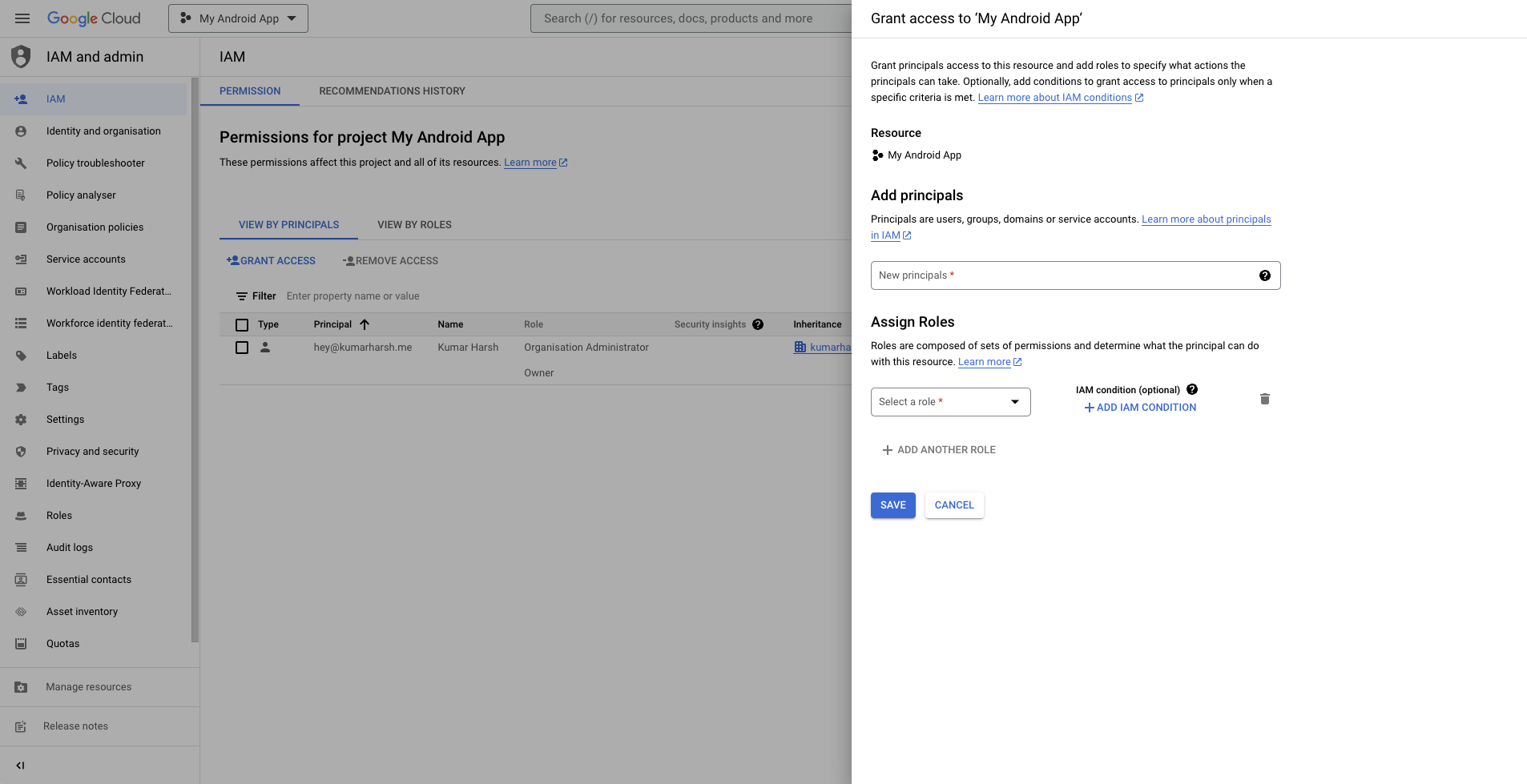Click IAM condition help icon
Screen dimensions: 1527x784
pyautogui.click(x=1192, y=389)
